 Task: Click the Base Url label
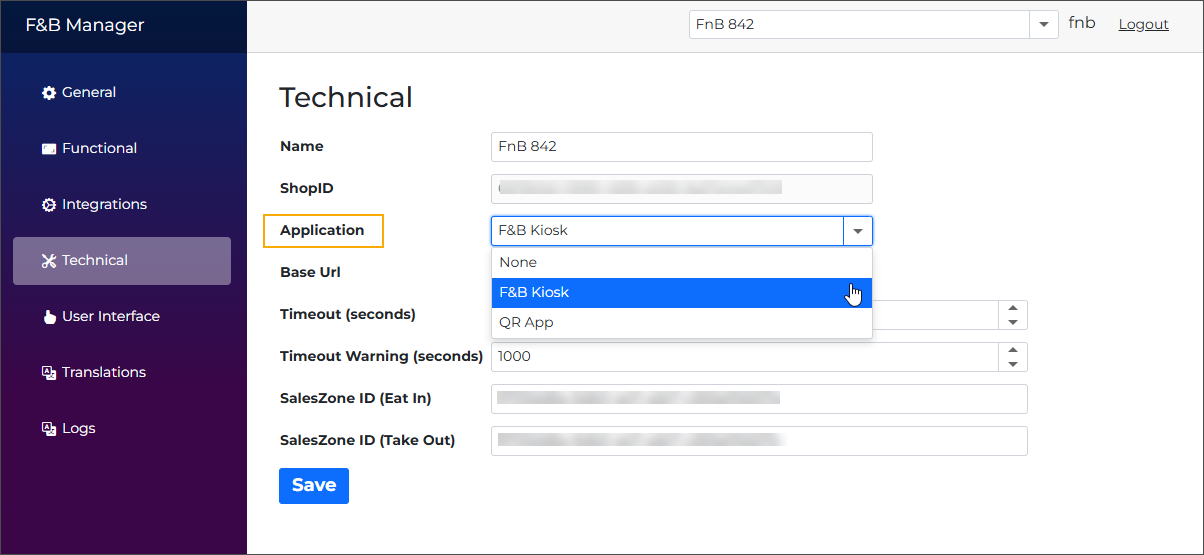click(x=311, y=272)
